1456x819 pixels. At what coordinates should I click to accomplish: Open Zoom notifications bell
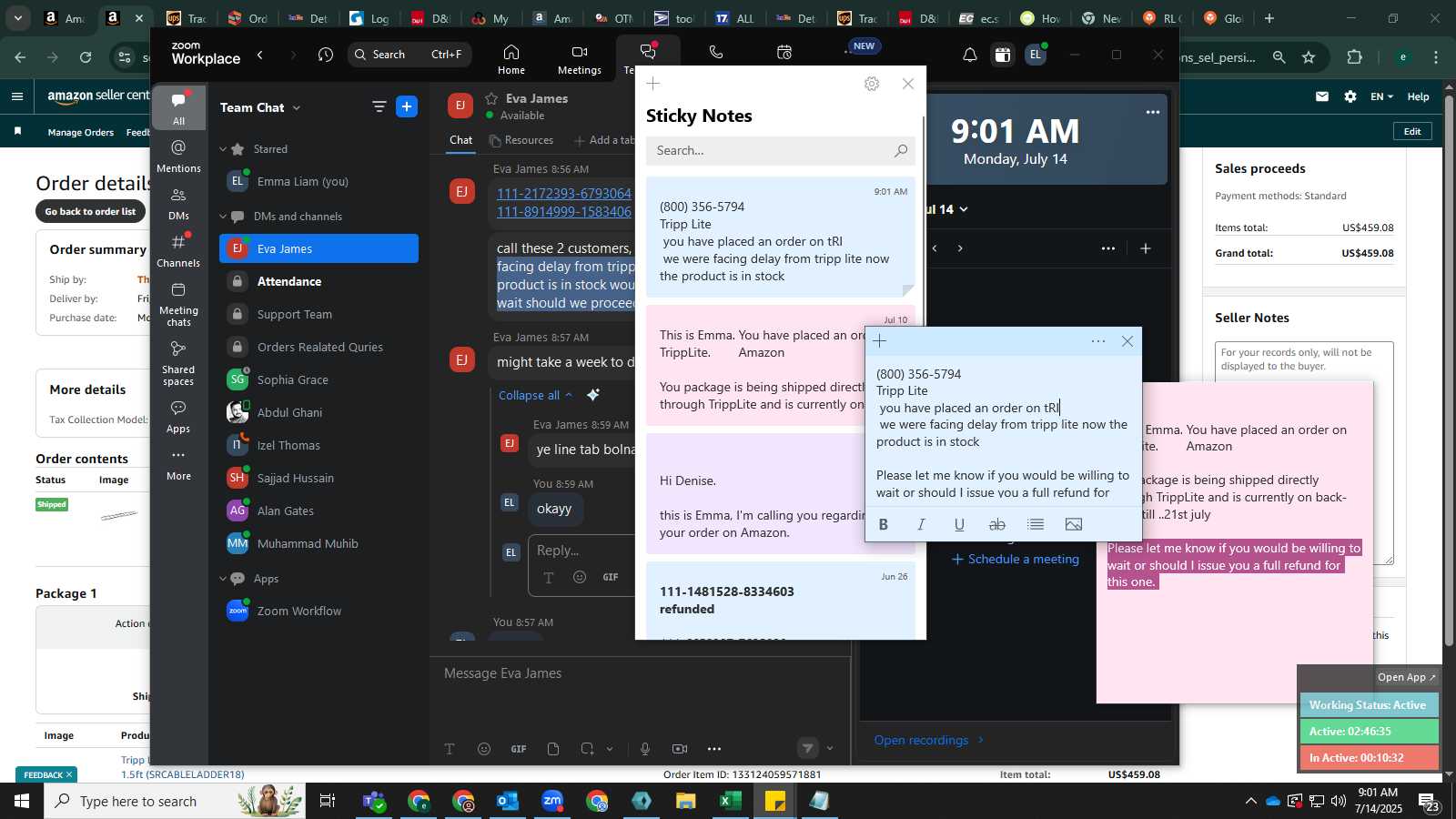point(970,55)
